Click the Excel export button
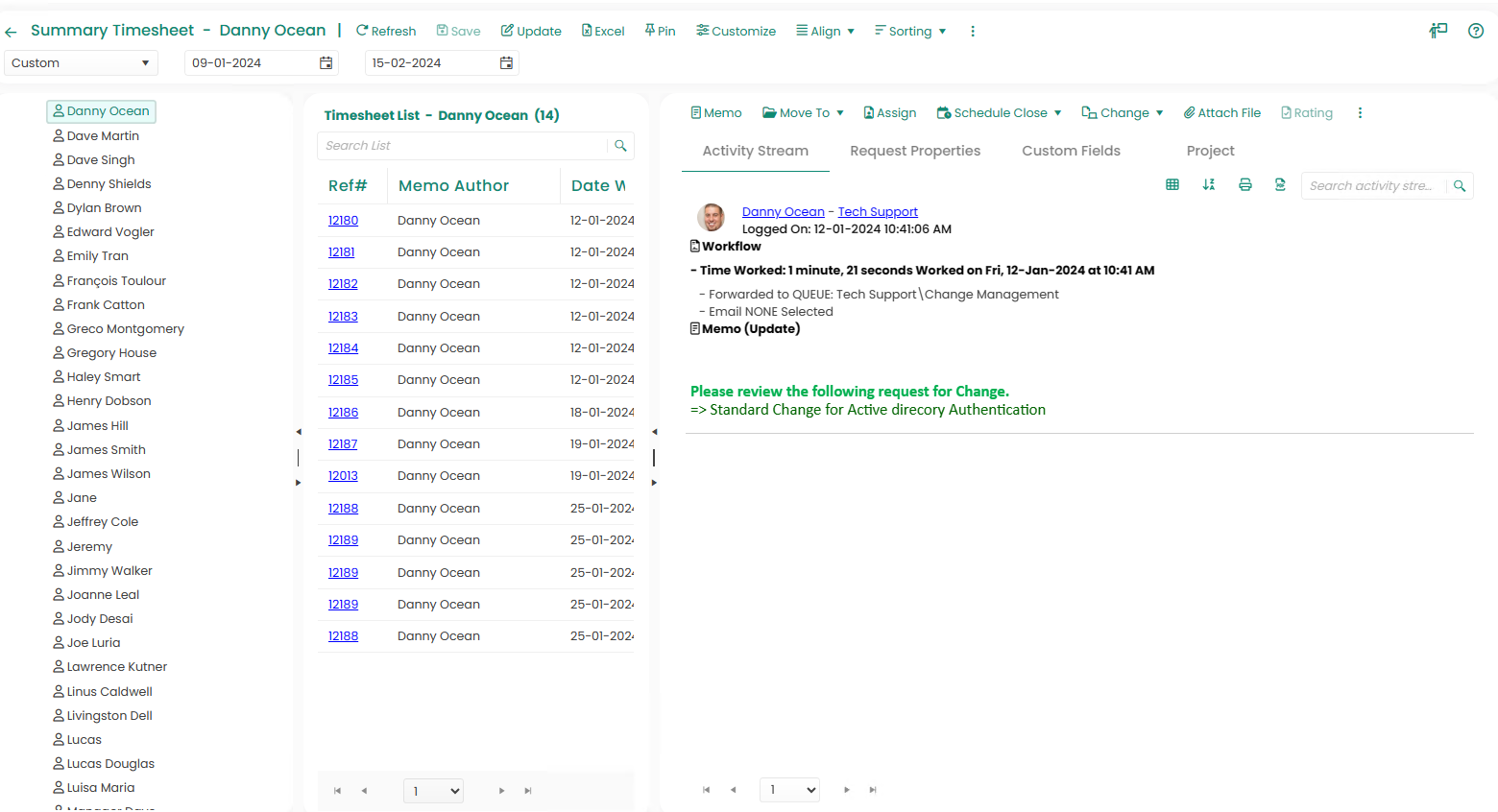Viewport: 1498px width, 812px height. [x=603, y=32]
